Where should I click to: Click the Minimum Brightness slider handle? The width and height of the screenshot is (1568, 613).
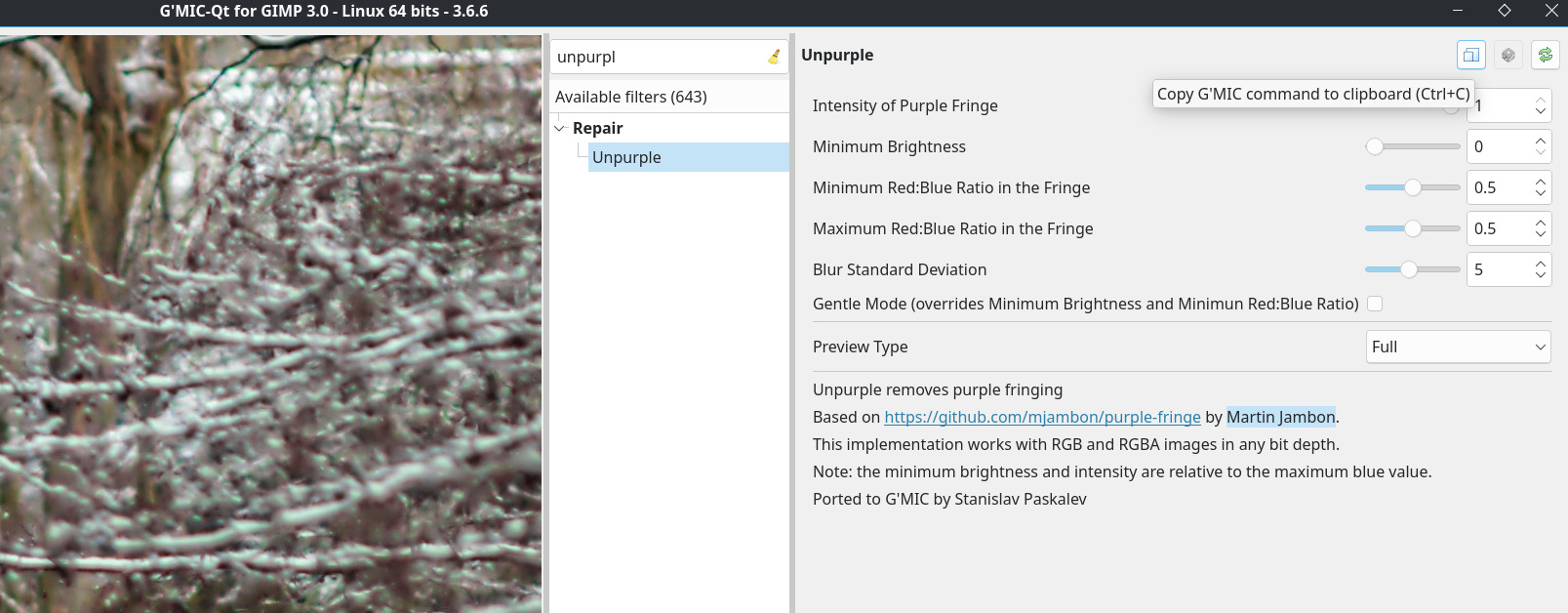1375,146
